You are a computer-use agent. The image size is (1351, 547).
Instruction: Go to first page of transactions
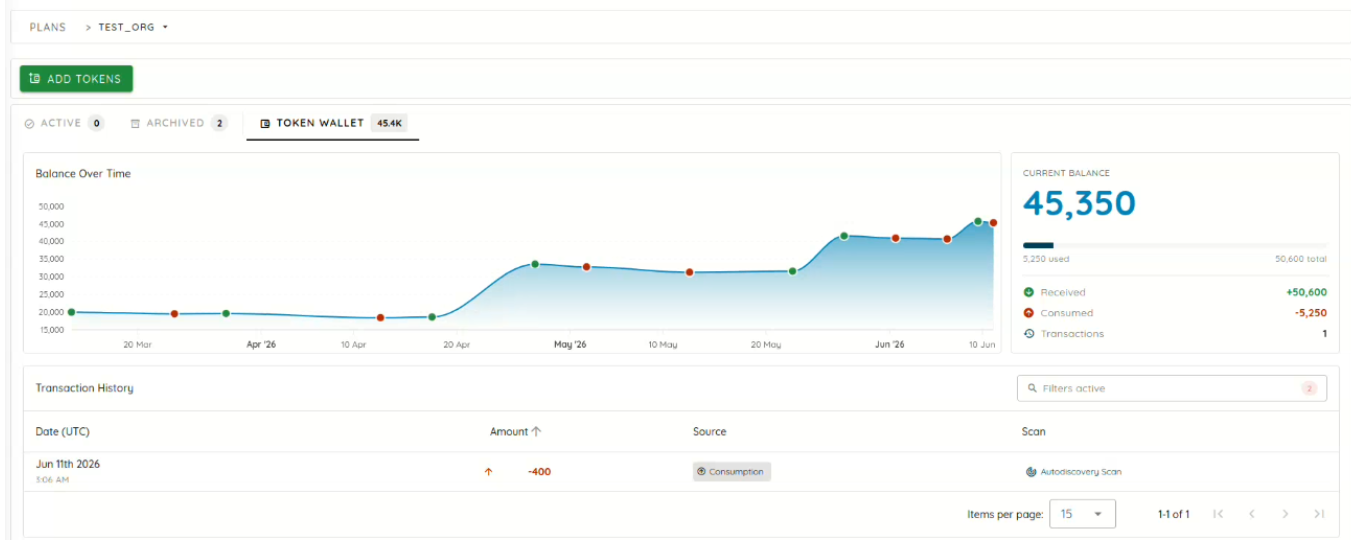(x=1218, y=514)
